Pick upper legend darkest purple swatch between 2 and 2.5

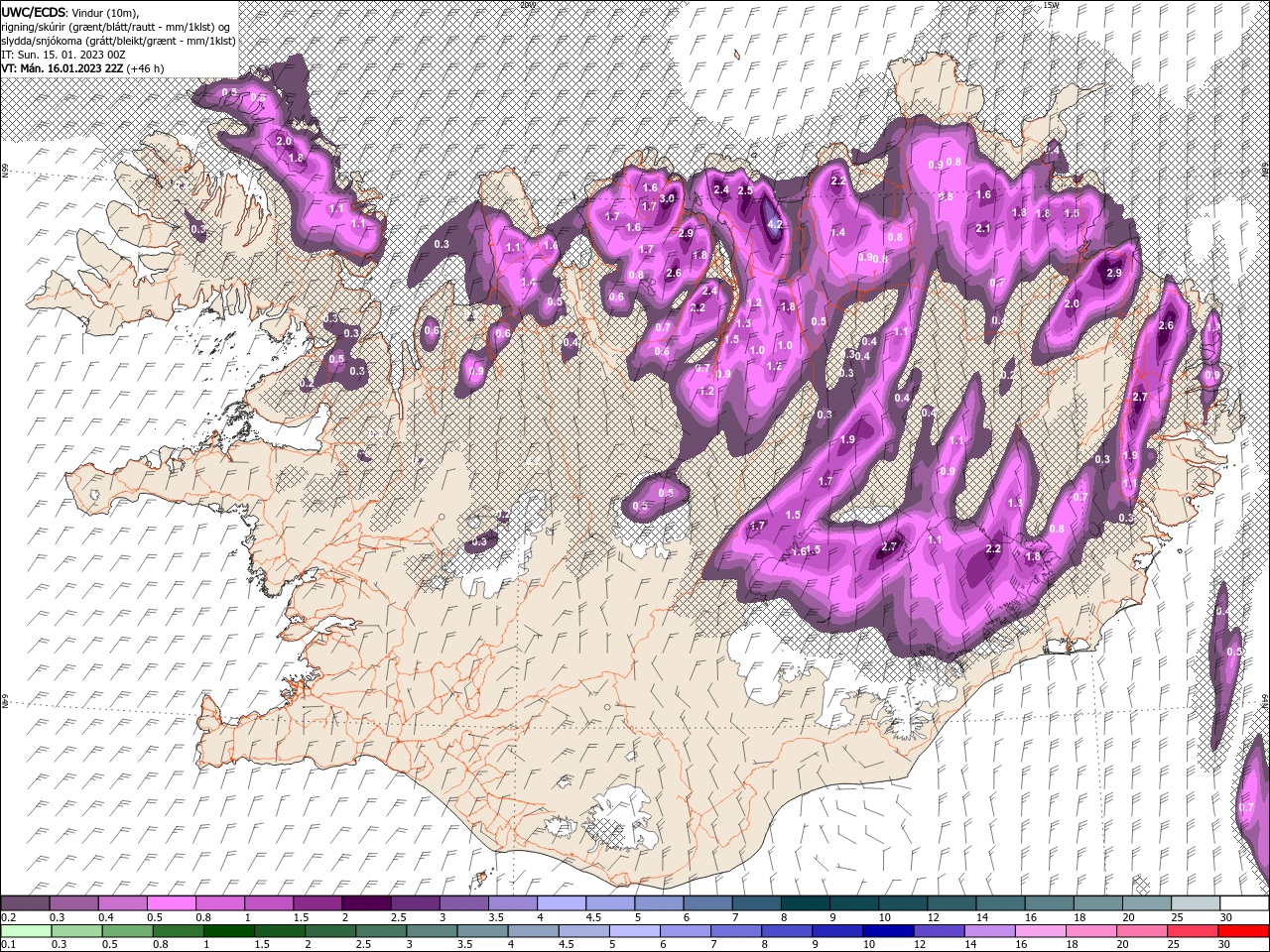tap(365, 903)
